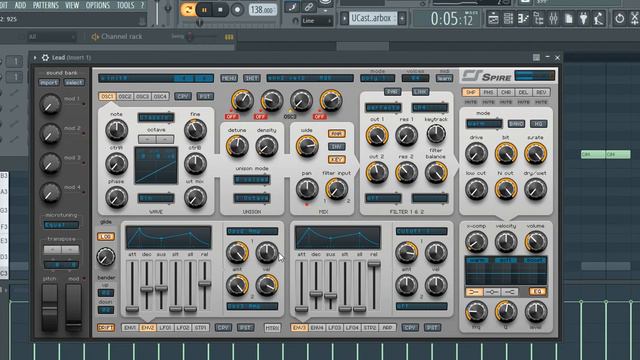Switch to the LFO1 tab
Image resolution: width=640 pixels, height=360 pixels.
[165, 328]
